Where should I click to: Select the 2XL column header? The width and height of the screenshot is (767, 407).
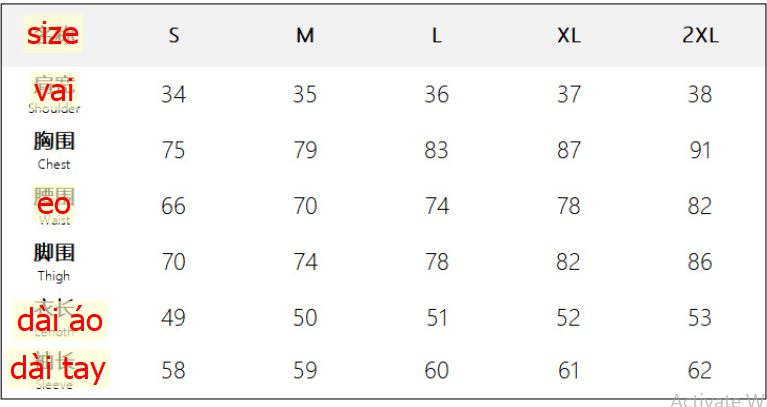point(700,35)
